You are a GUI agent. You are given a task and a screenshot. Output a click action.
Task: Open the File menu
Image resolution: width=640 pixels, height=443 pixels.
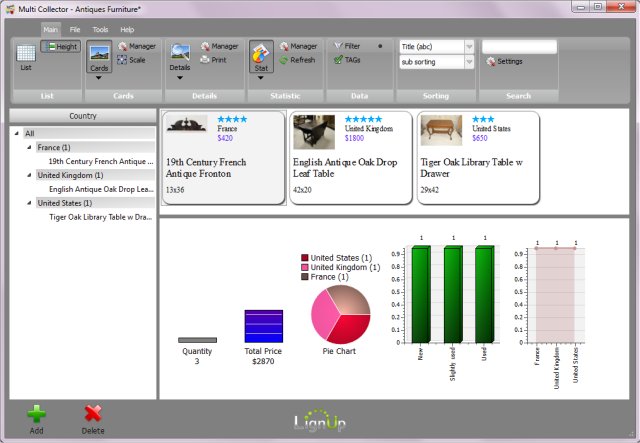[75, 30]
